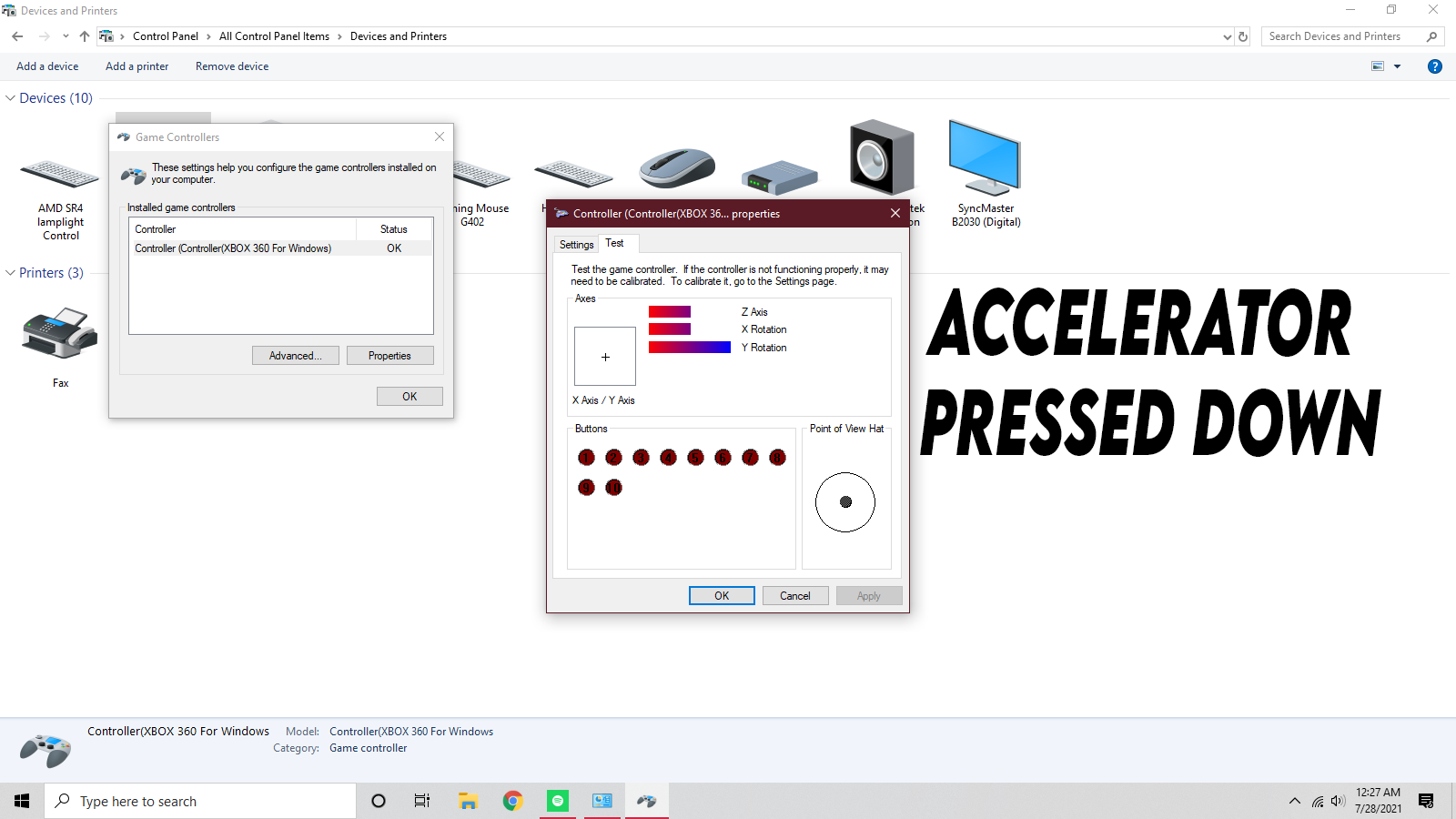The height and width of the screenshot is (819, 1456).
Task: Go back with the back arrow
Action: (x=17, y=36)
